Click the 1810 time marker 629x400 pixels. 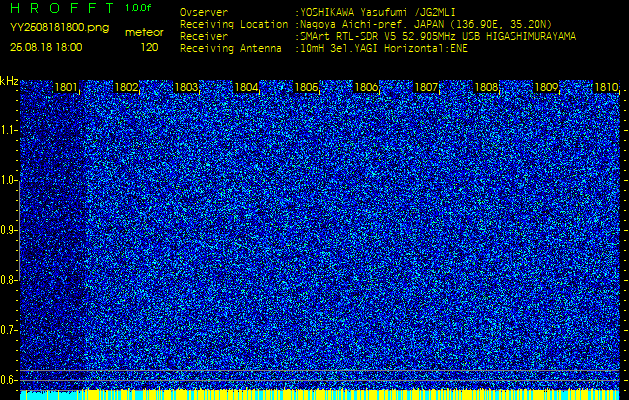pyautogui.click(x=606, y=87)
